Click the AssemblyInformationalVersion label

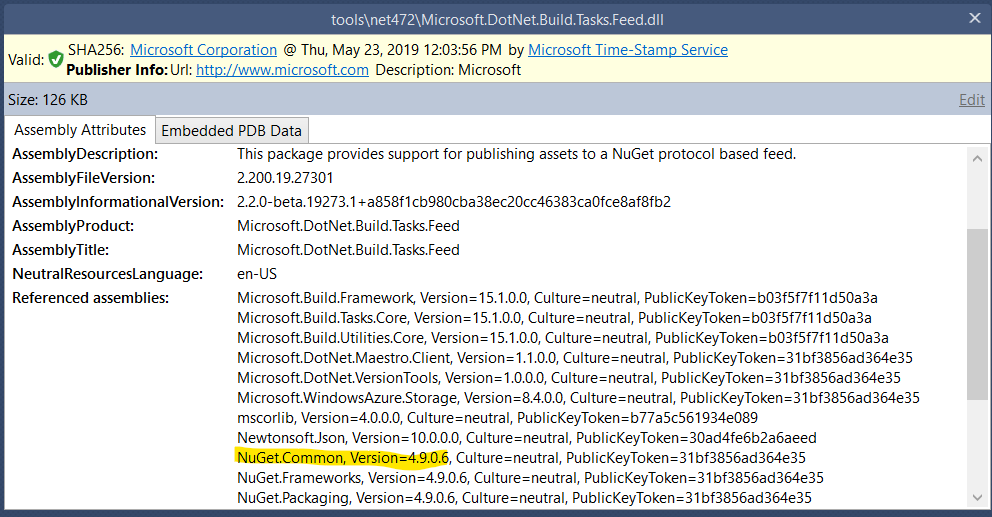coord(118,202)
